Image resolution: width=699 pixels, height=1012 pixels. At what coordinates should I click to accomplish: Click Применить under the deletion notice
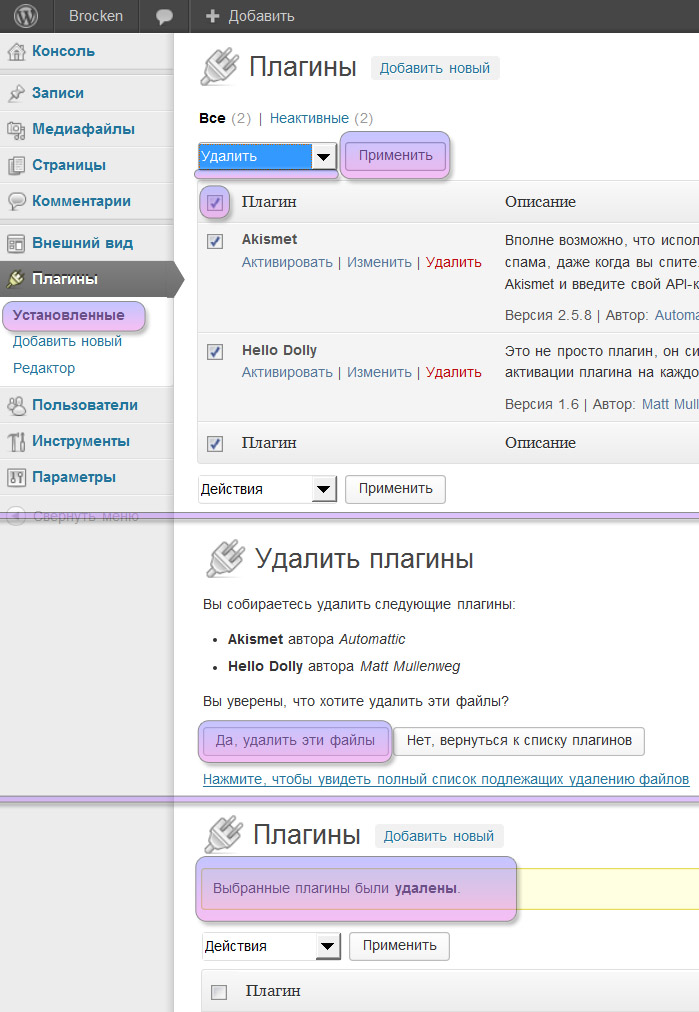(399, 946)
